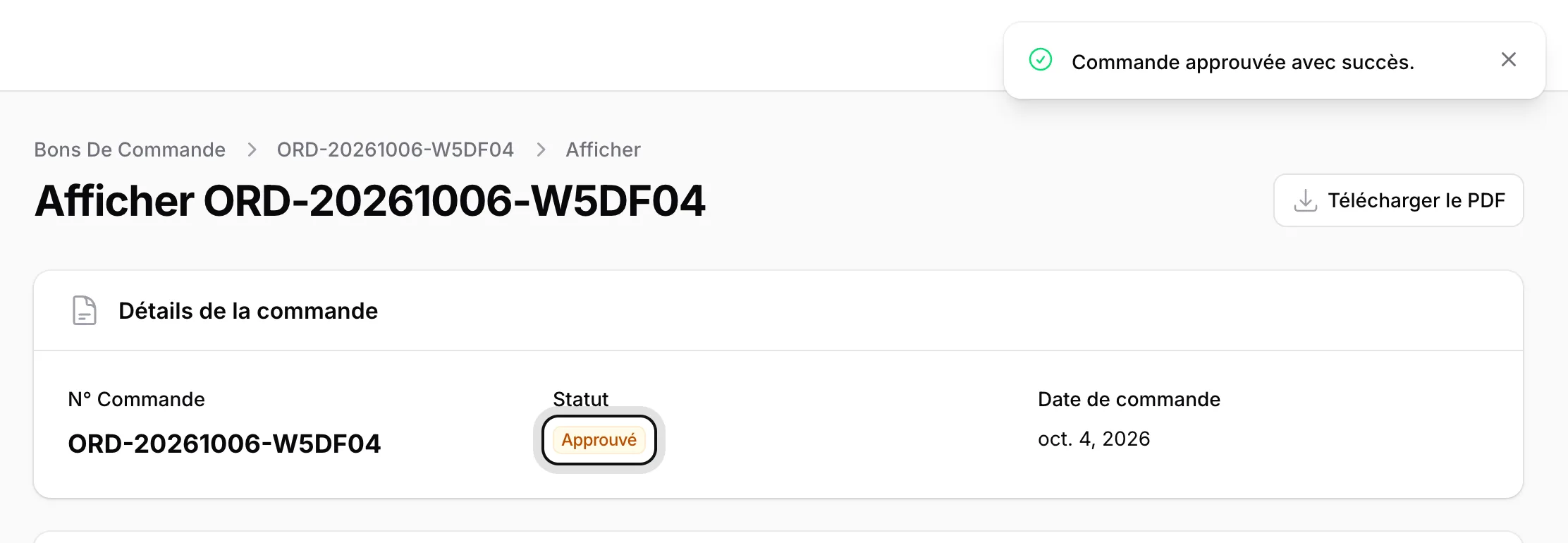Screen dimensions: 1568x543
Task: Click the Commande approuvée avec succès message
Action: [1242, 62]
